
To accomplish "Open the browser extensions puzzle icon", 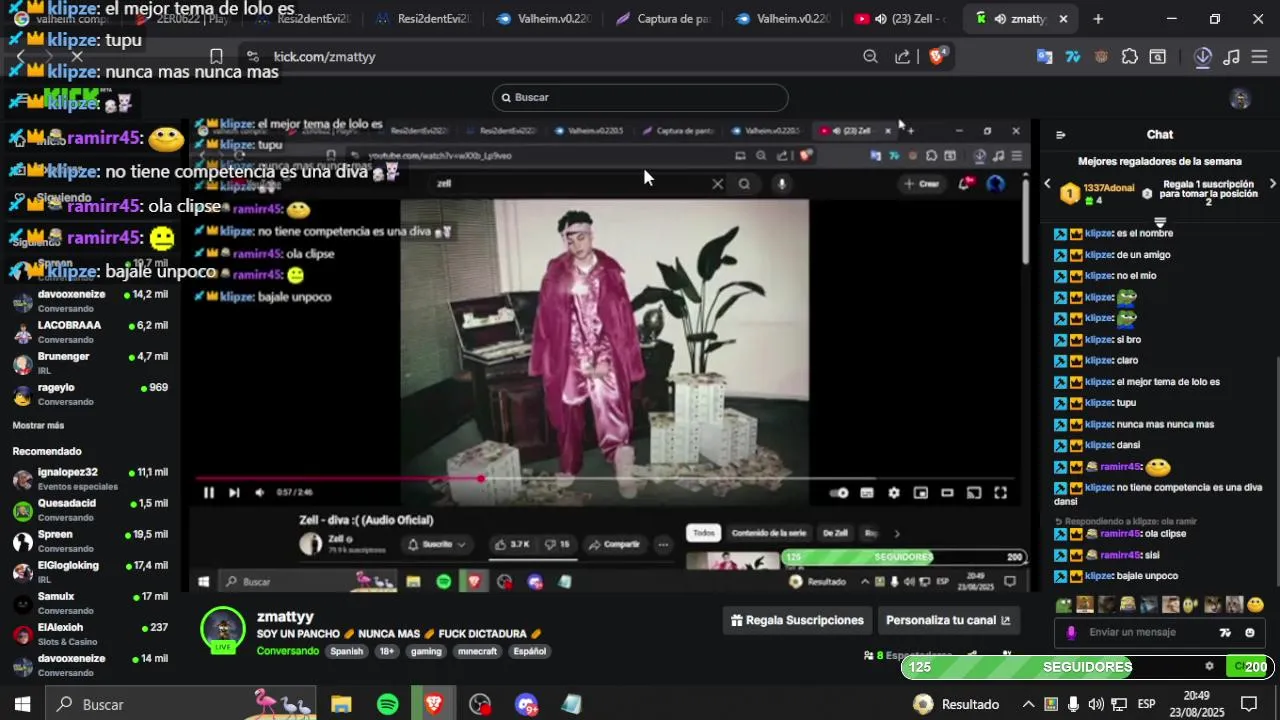I will point(1130,57).
